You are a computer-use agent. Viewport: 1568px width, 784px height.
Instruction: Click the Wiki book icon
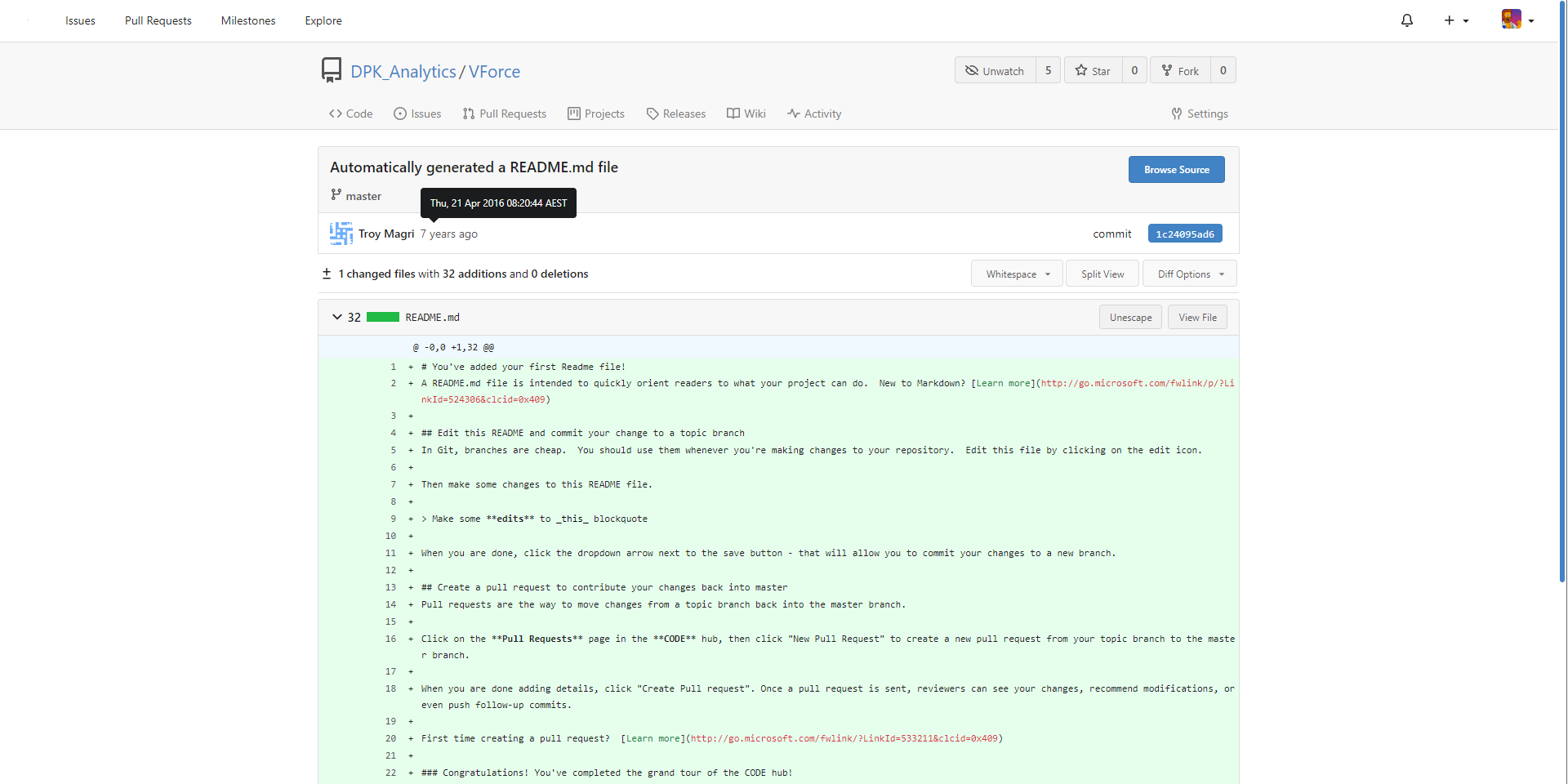click(733, 114)
